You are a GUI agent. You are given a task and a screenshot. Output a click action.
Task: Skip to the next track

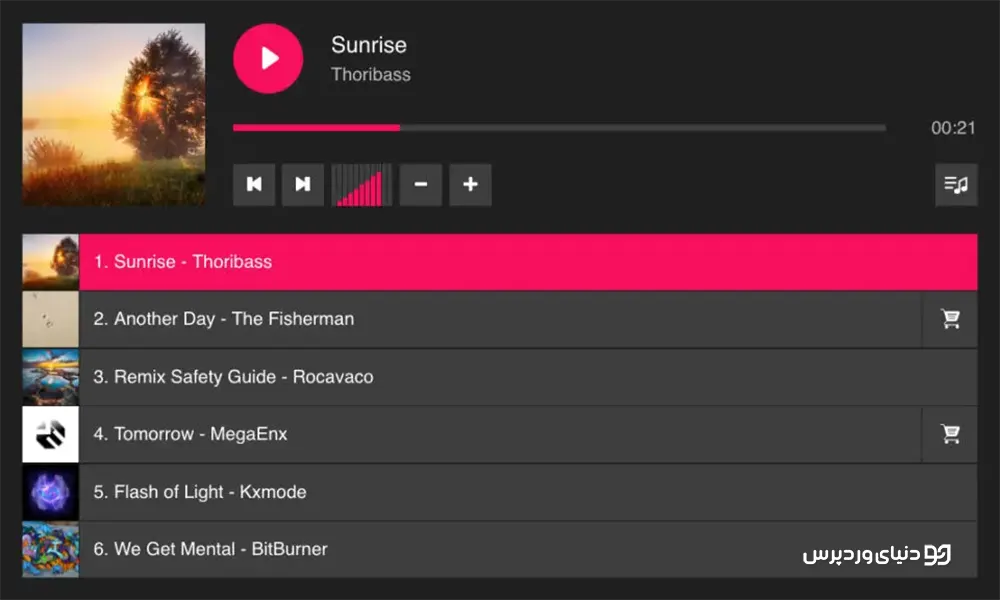pyautogui.click(x=303, y=184)
